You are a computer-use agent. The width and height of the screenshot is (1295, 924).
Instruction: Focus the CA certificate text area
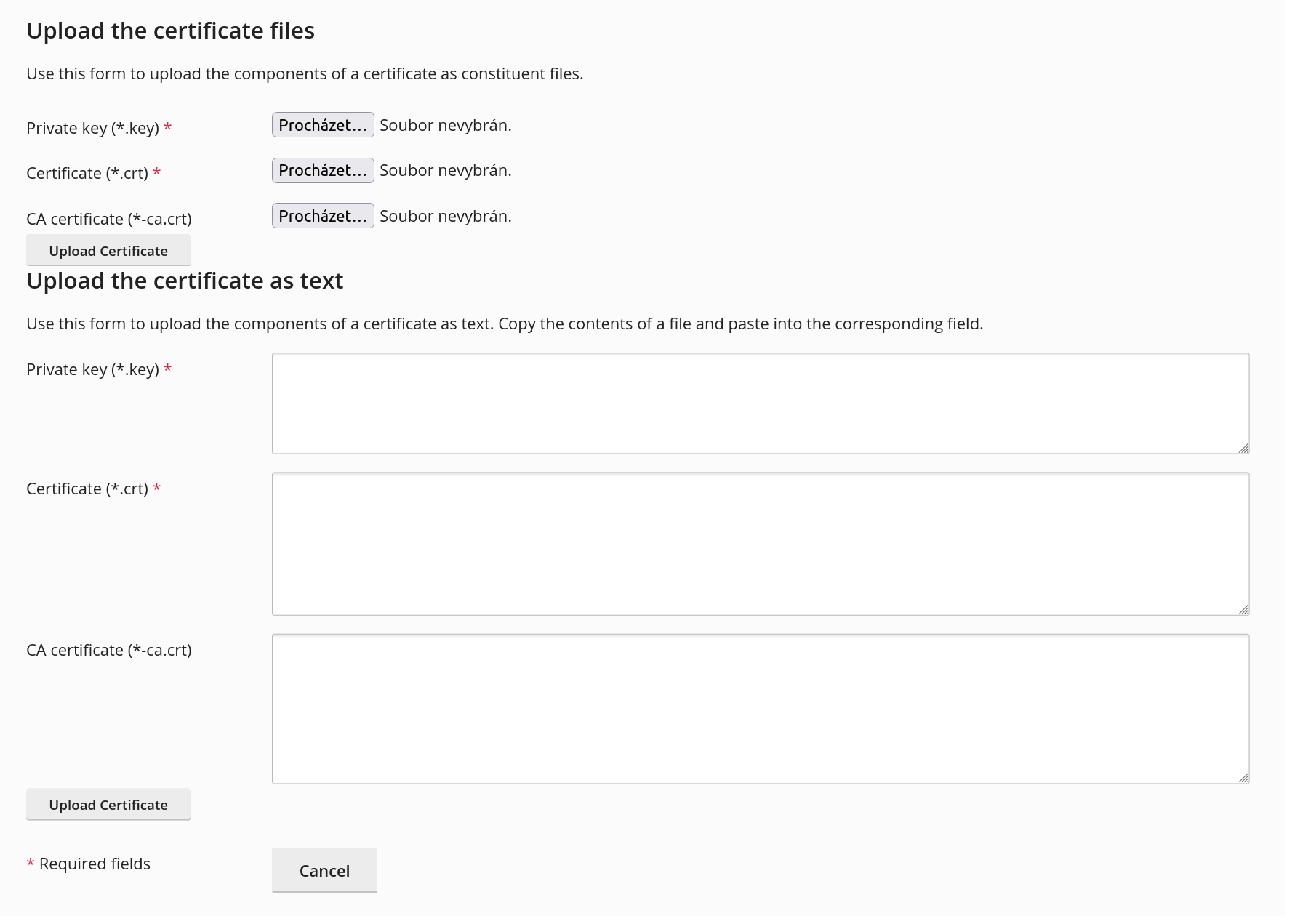point(760,709)
